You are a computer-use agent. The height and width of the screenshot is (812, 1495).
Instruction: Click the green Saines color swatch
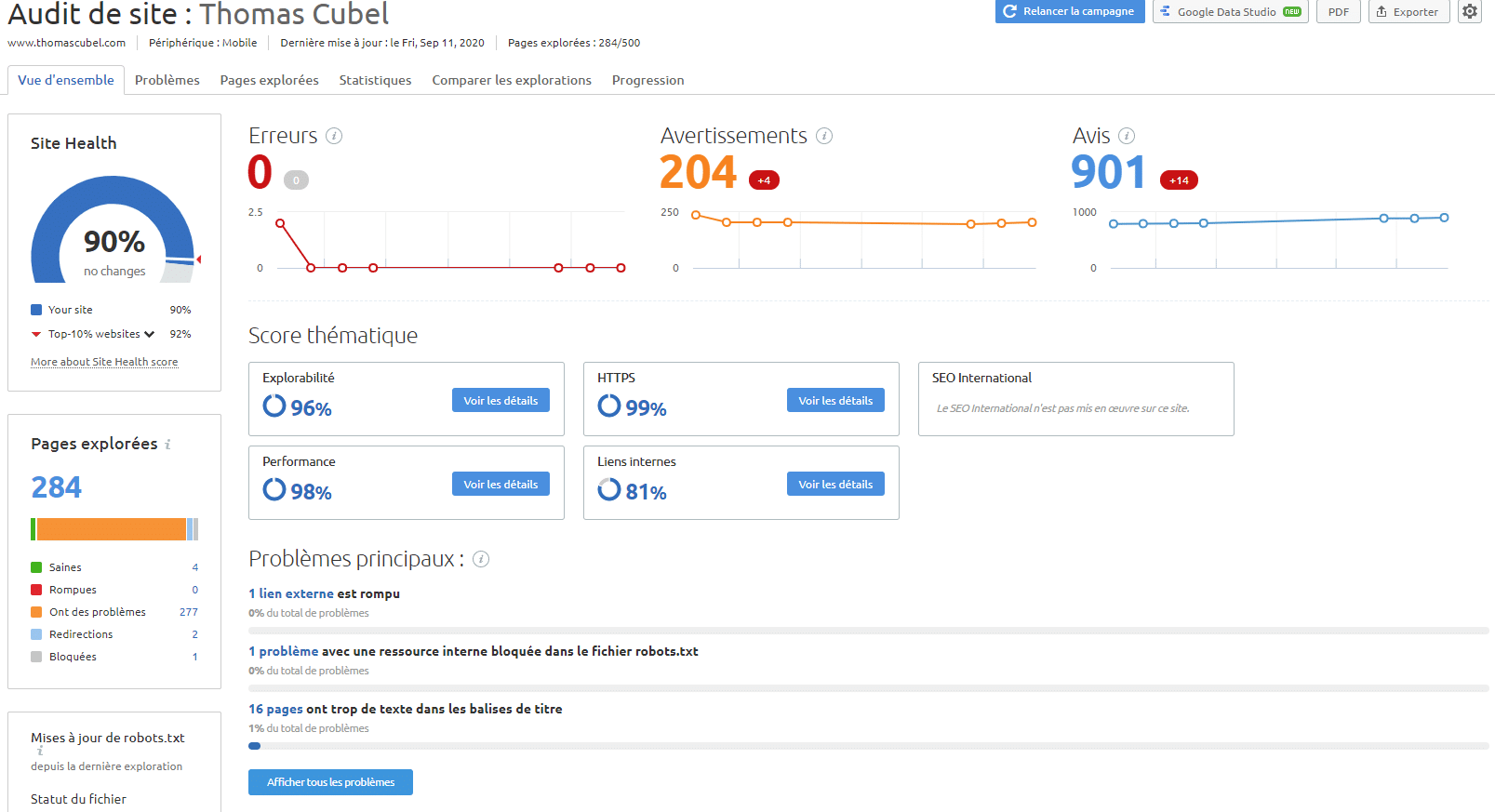[36, 567]
